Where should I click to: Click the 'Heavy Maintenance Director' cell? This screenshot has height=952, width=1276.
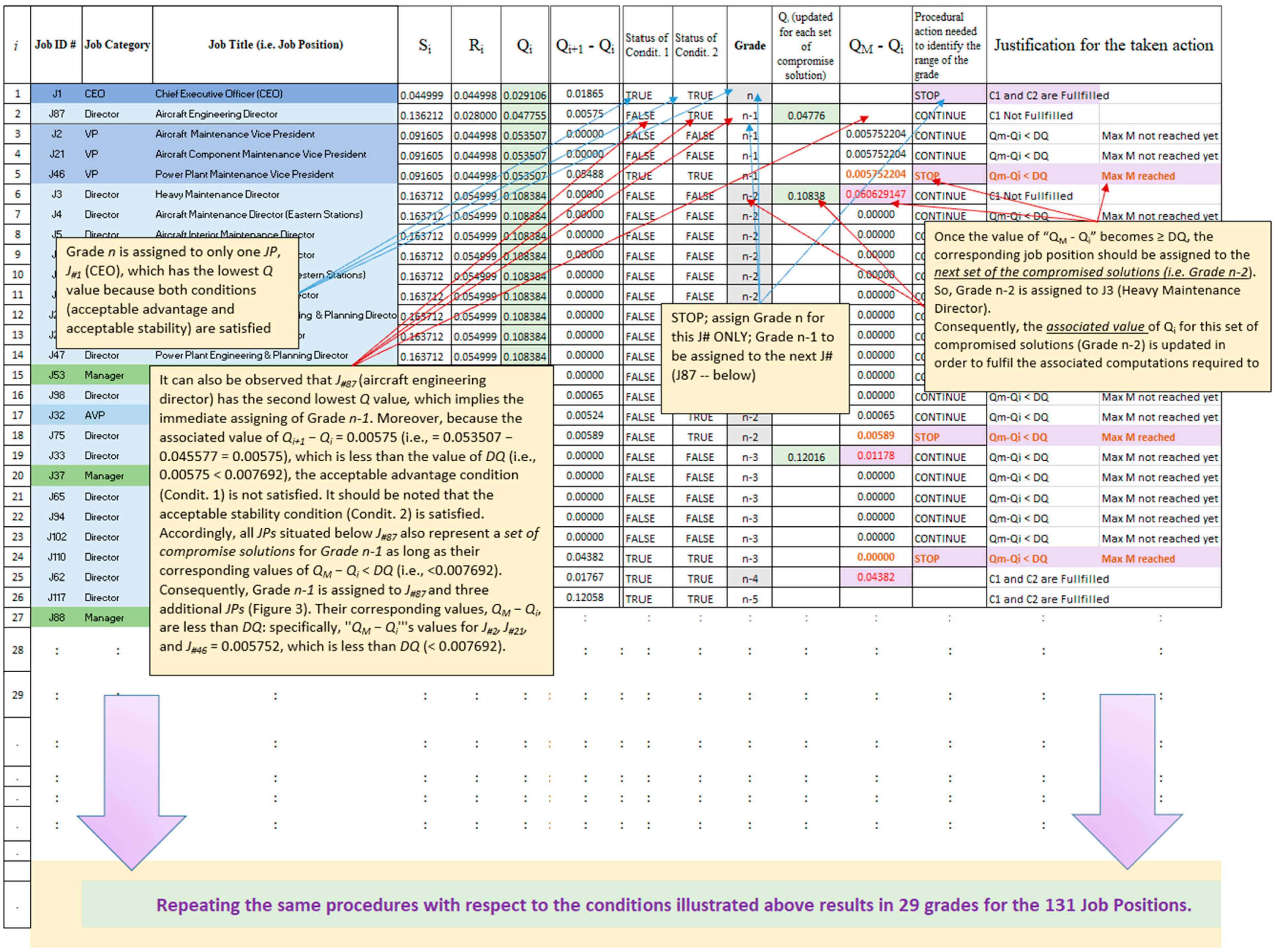[275, 194]
